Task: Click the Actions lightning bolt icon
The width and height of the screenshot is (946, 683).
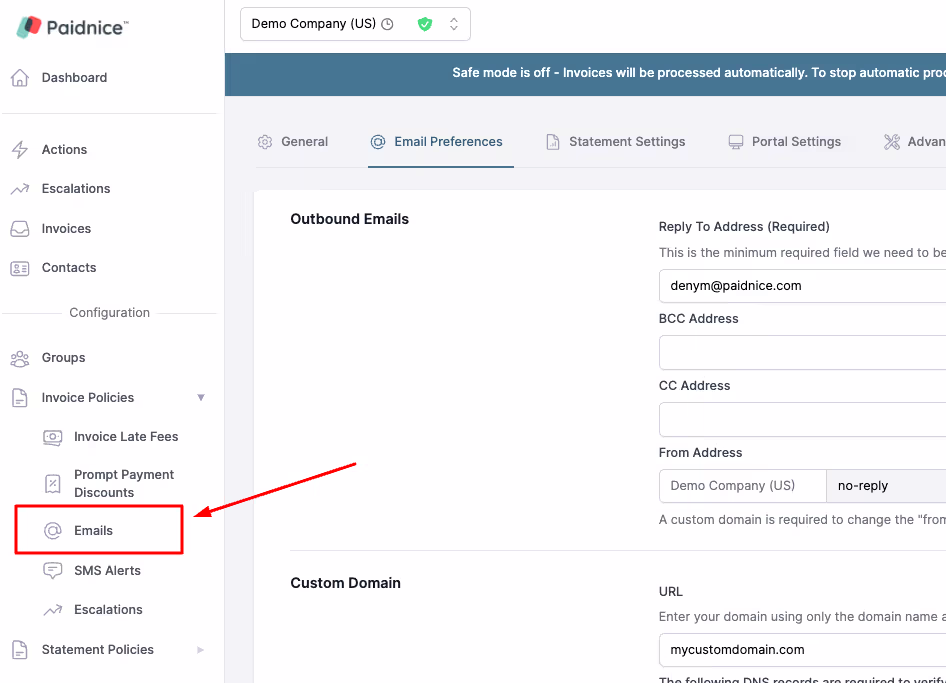Action: (x=20, y=150)
